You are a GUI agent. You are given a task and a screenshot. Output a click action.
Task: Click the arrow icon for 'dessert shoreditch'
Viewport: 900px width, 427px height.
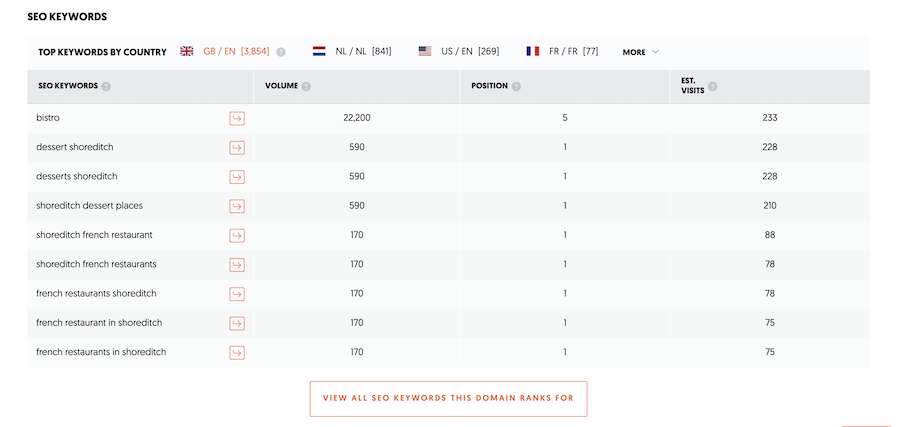[x=237, y=148]
